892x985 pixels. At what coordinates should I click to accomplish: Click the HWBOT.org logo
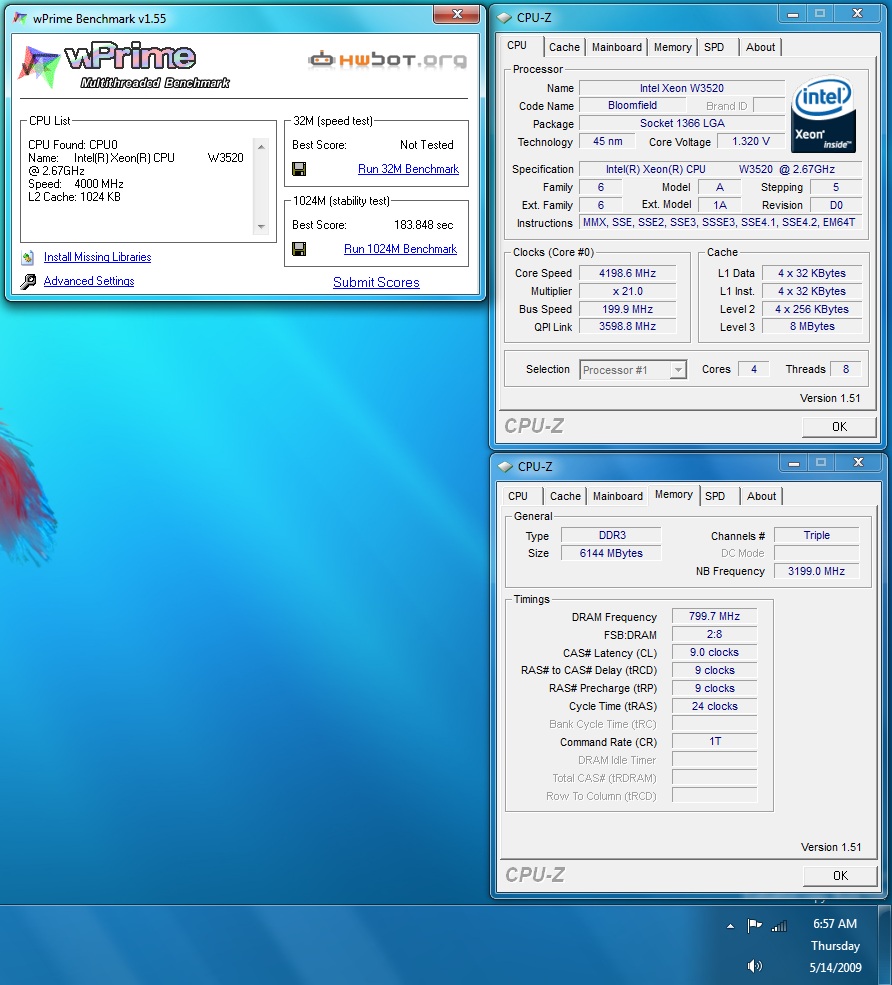coord(388,60)
